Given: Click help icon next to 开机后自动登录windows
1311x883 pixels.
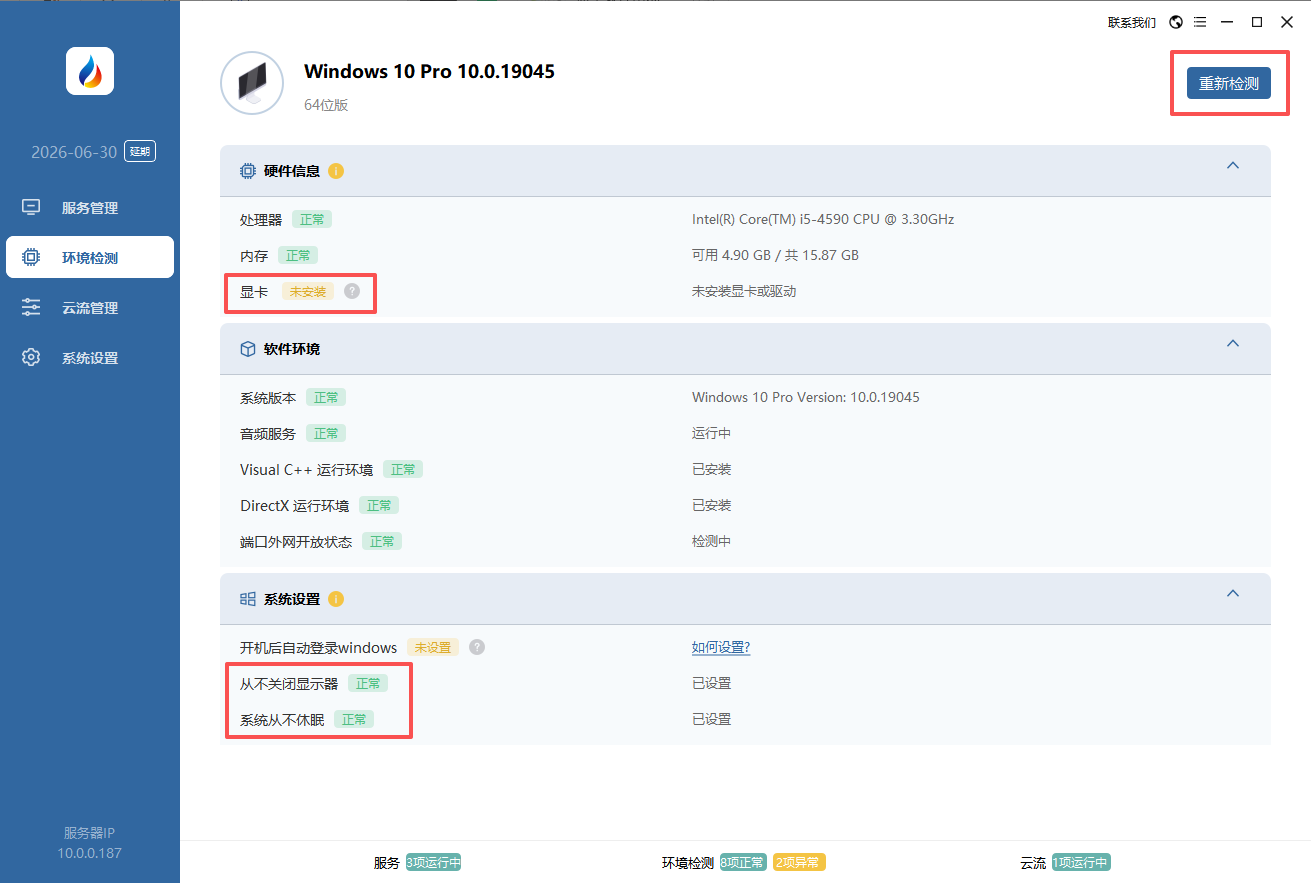Looking at the screenshot, I should 477,647.
